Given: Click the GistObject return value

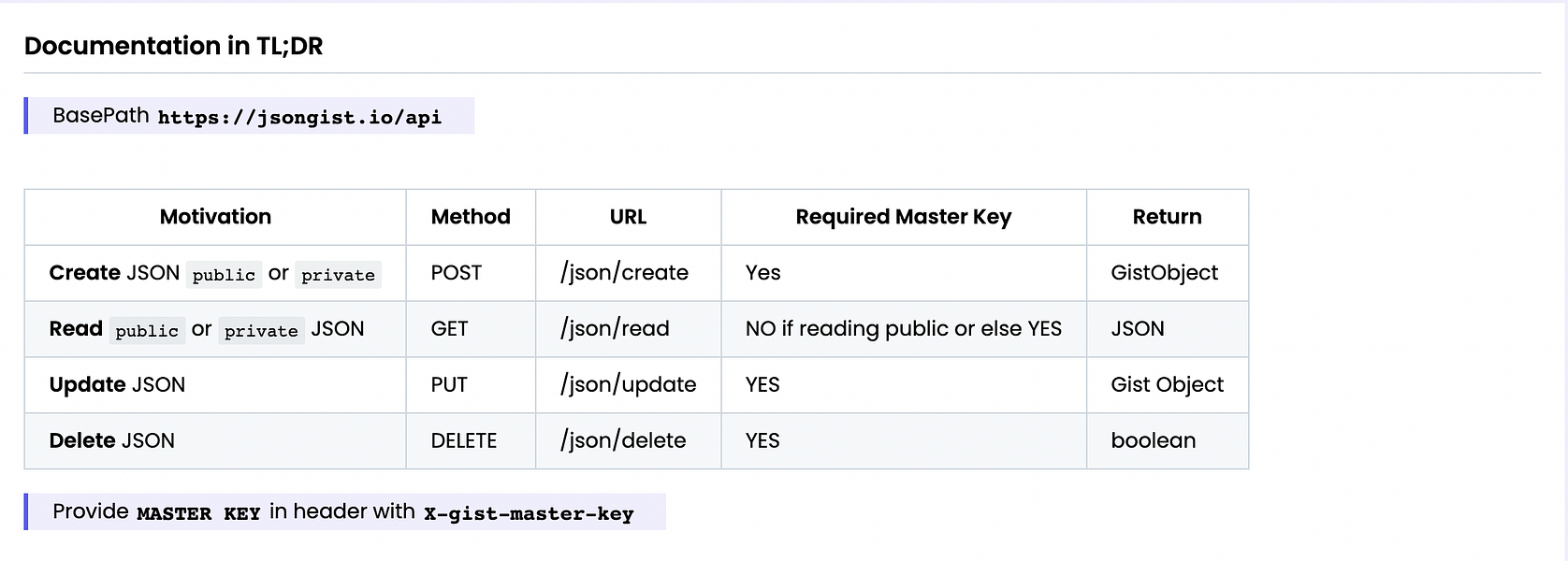Looking at the screenshot, I should tap(1165, 273).
